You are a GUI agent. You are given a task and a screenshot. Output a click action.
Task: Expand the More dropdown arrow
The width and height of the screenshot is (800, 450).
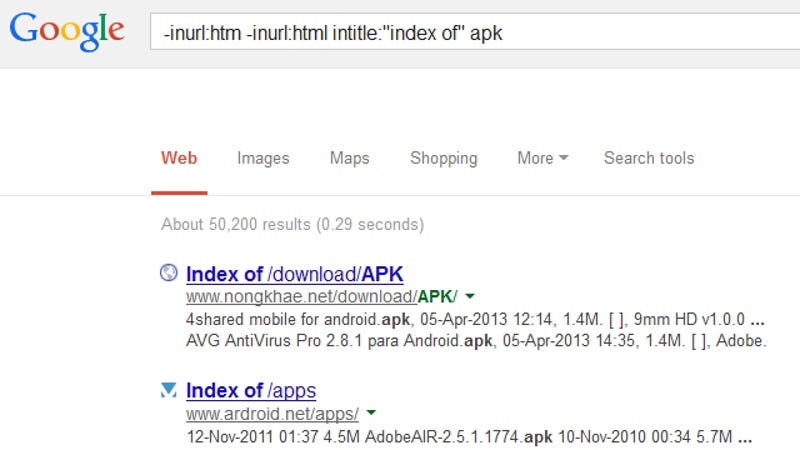tap(563, 158)
